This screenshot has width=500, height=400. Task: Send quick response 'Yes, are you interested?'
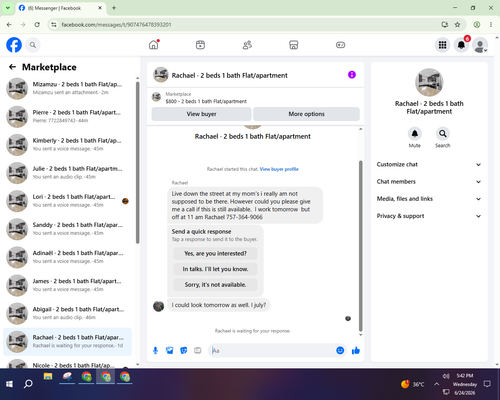point(215,253)
